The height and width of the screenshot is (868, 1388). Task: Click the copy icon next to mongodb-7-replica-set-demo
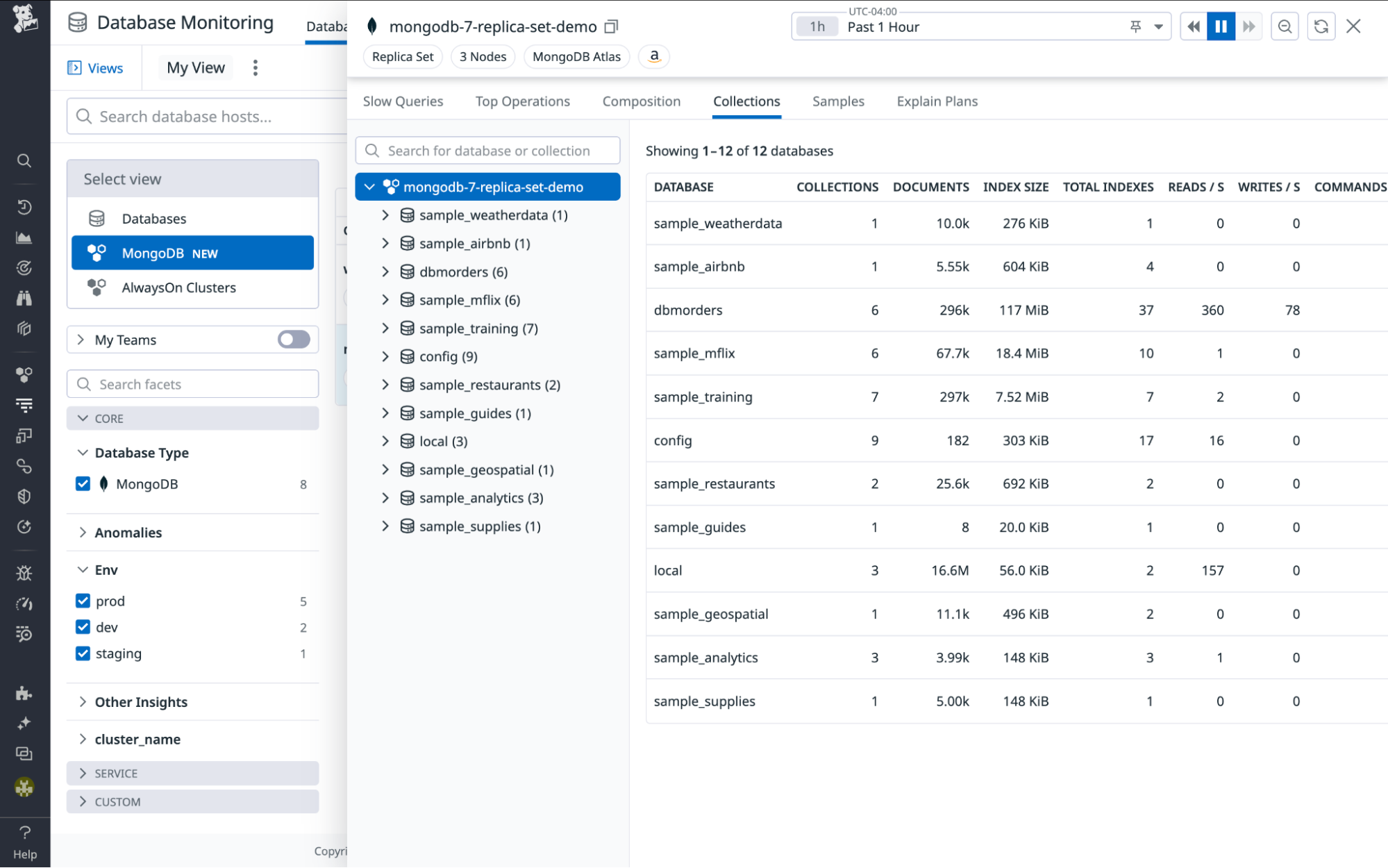tap(610, 26)
